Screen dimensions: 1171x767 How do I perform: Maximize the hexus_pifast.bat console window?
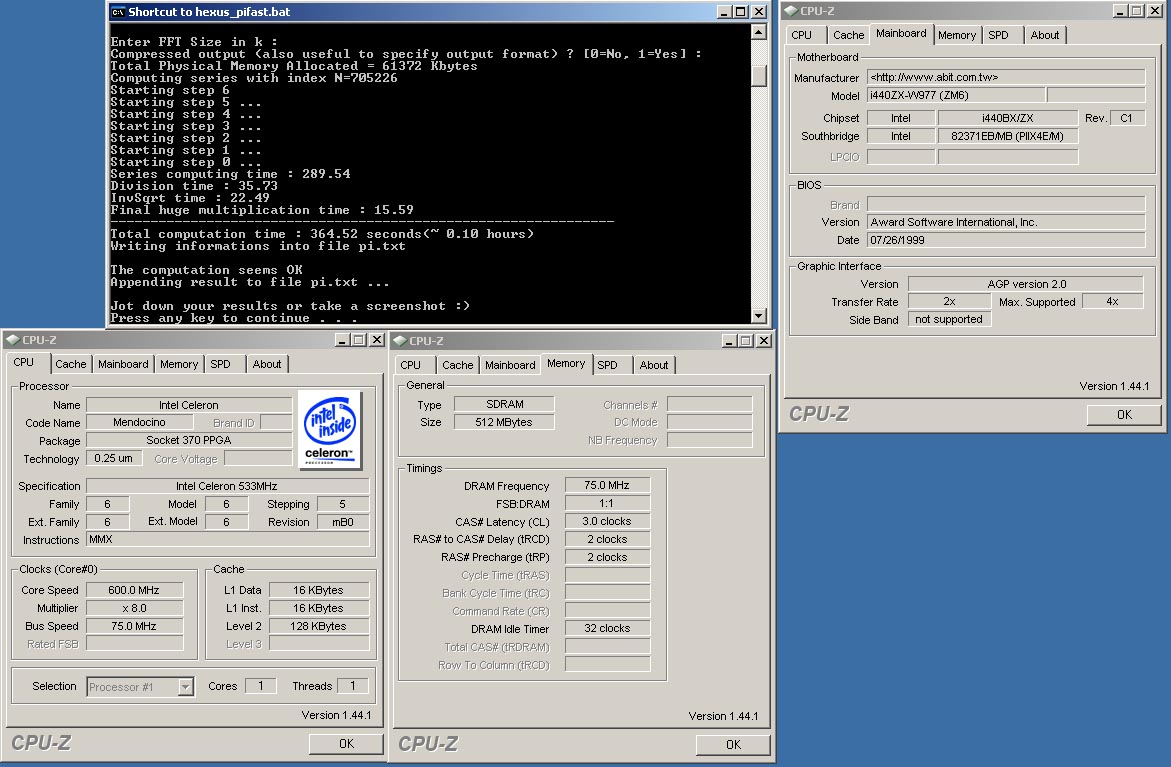click(740, 12)
